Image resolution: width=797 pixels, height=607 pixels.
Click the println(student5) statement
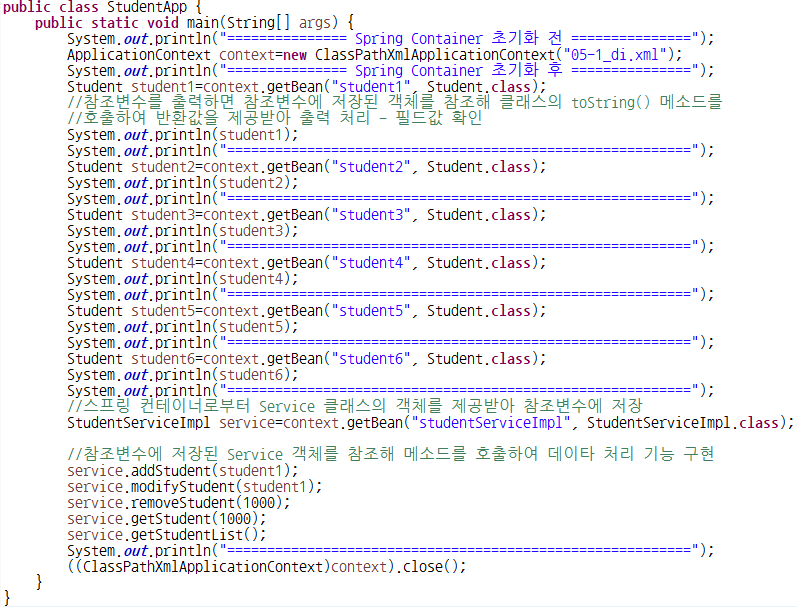[x=182, y=327]
